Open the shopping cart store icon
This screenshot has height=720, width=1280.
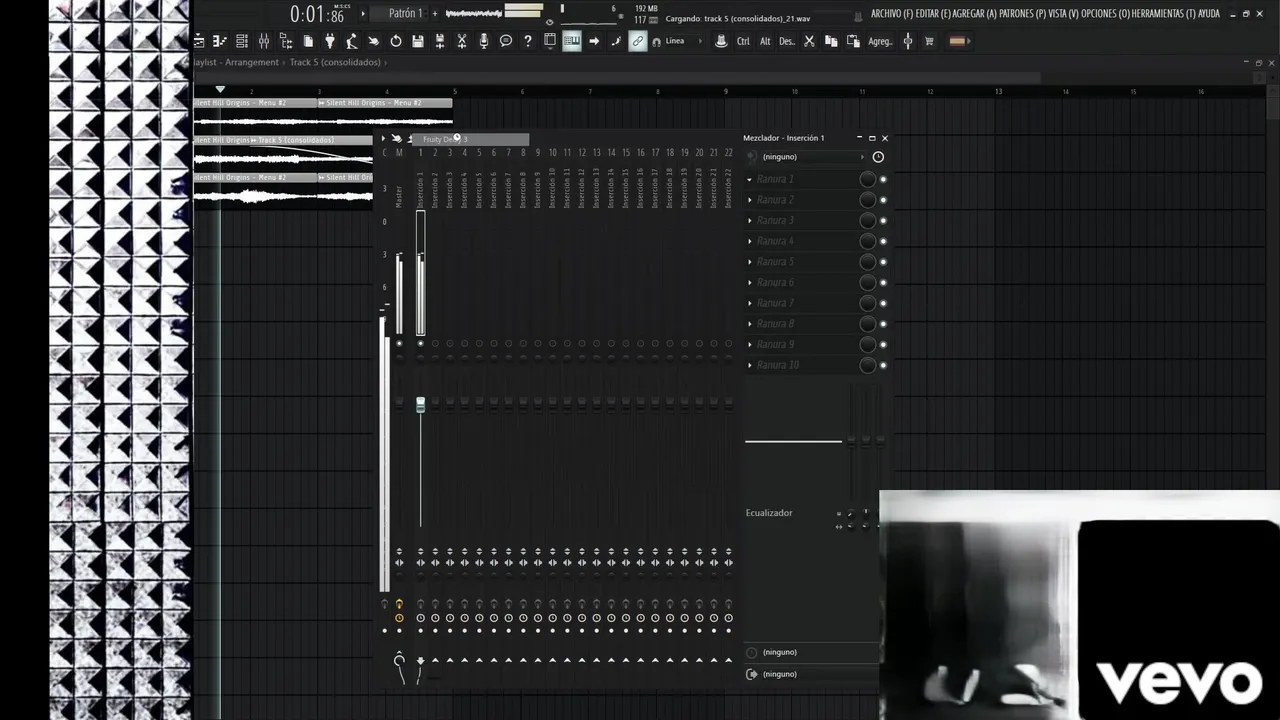(x=929, y=41)
